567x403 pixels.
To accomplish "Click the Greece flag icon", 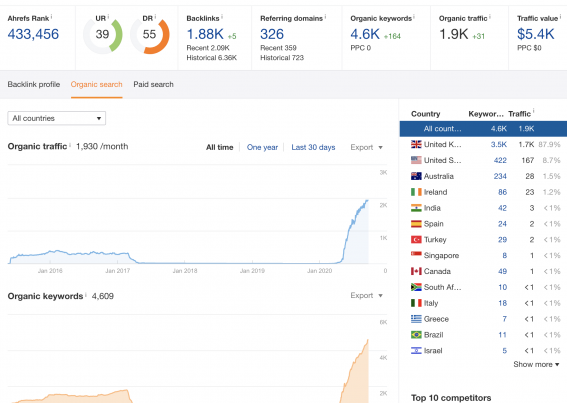I will 416,319.
